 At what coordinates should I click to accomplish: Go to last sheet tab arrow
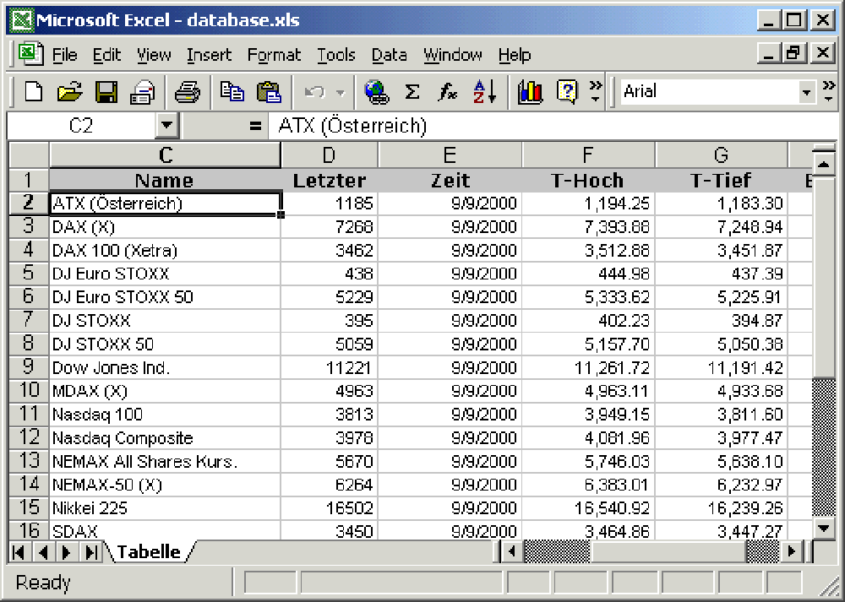click(92, 552)
